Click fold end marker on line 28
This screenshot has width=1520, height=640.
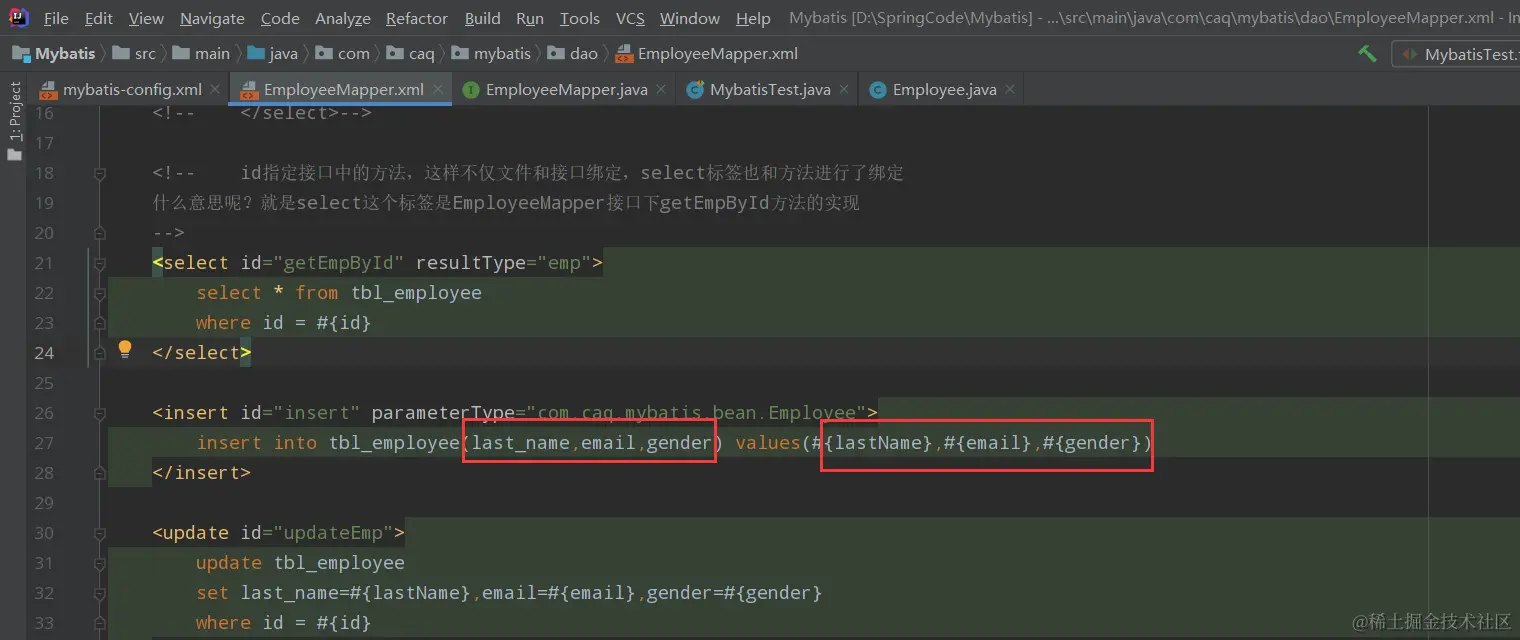tap(99, 473)
